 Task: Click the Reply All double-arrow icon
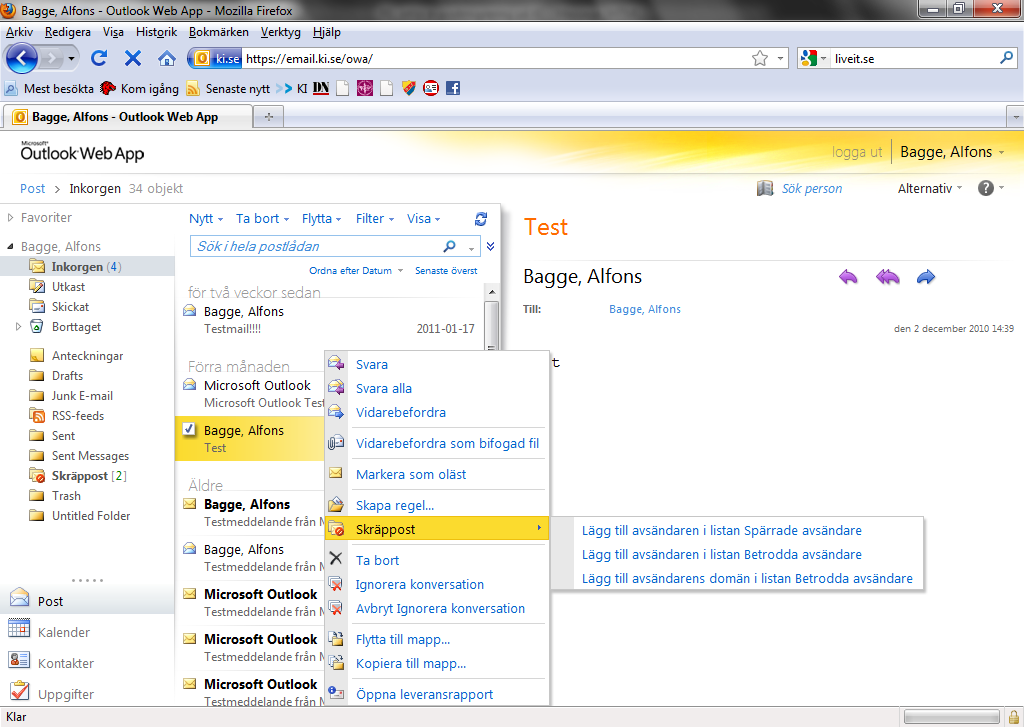[888, 277]
